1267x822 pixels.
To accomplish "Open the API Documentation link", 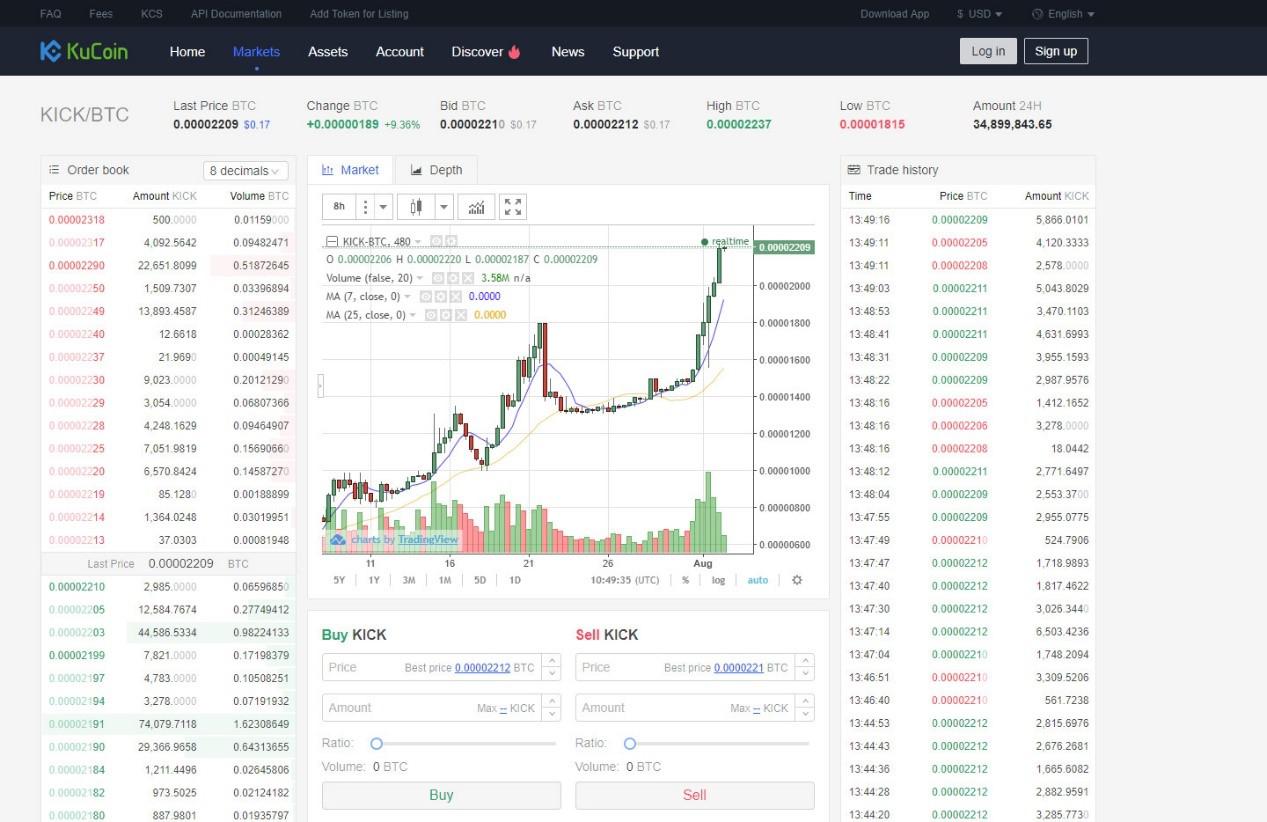I will point(236,14).
